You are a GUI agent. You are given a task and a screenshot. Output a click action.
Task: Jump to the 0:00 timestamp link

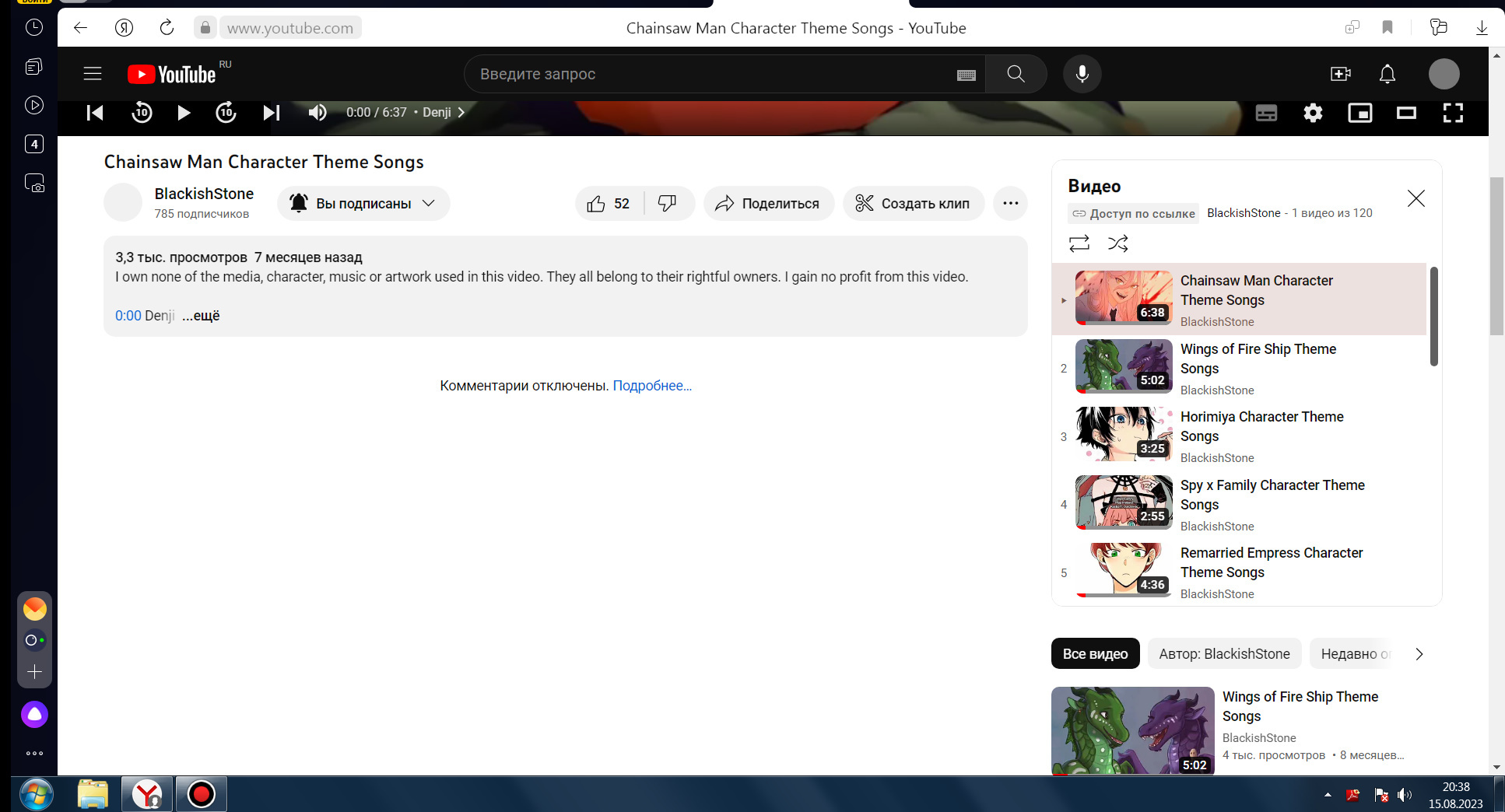128,316
